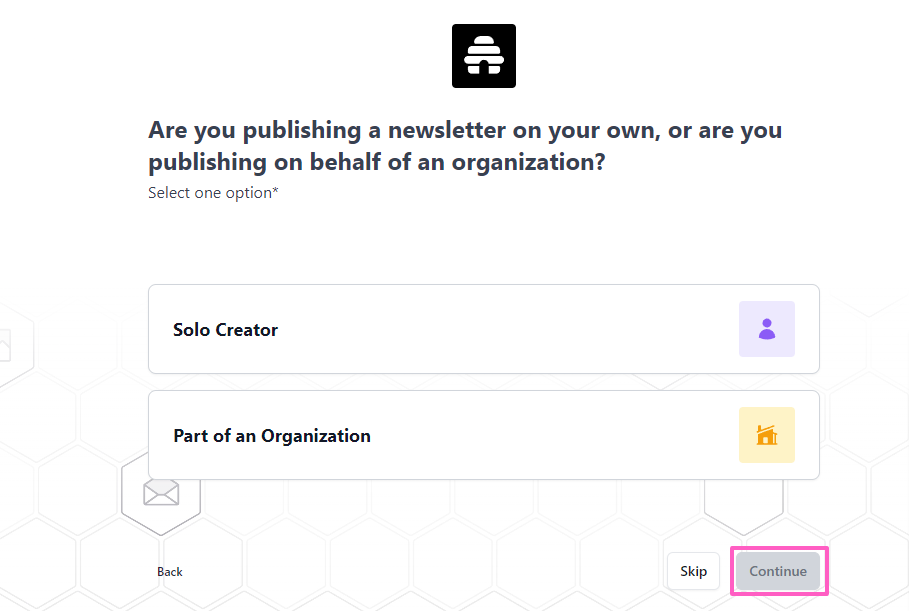The width and height of the screenshot is (909, 611).
Task: Click the purple person icon
Action: pos(767,329)
